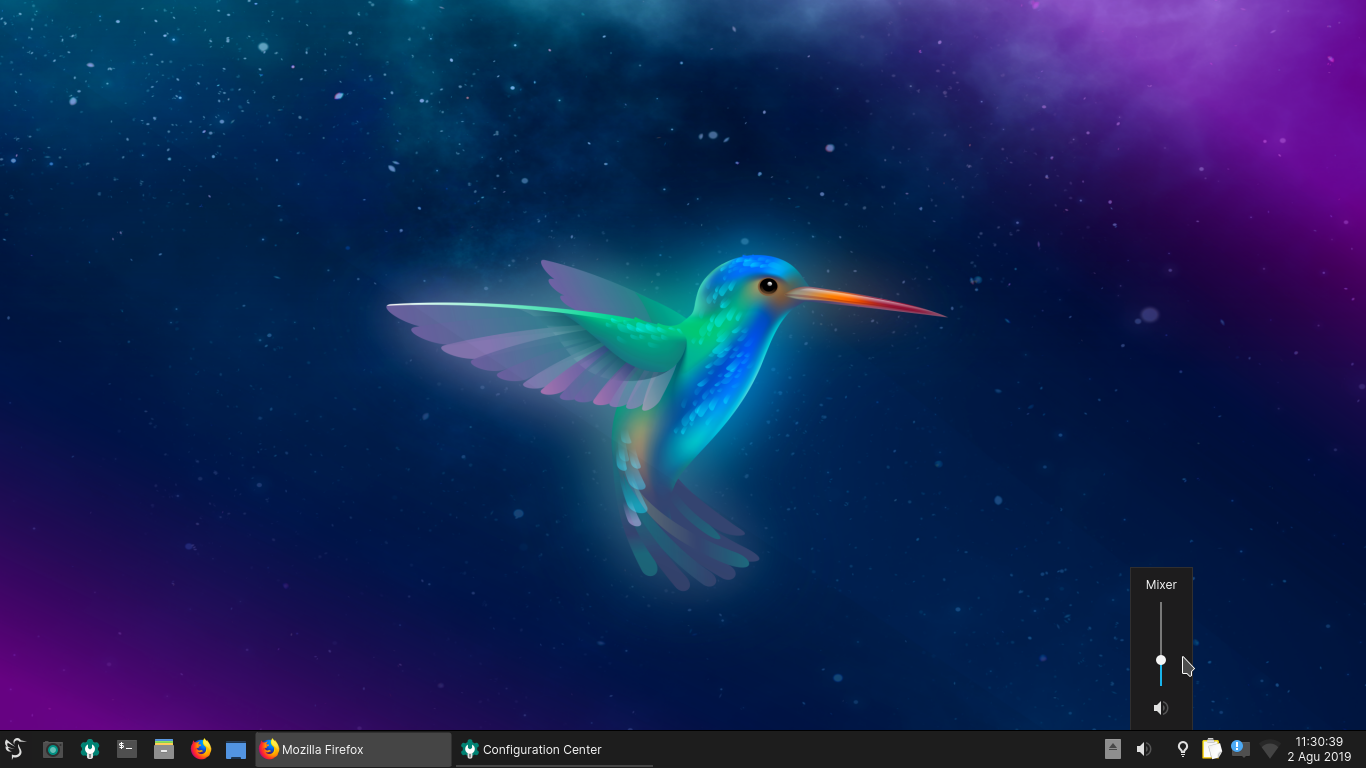Open removable devices eject tray icon

coord(1113,749)
